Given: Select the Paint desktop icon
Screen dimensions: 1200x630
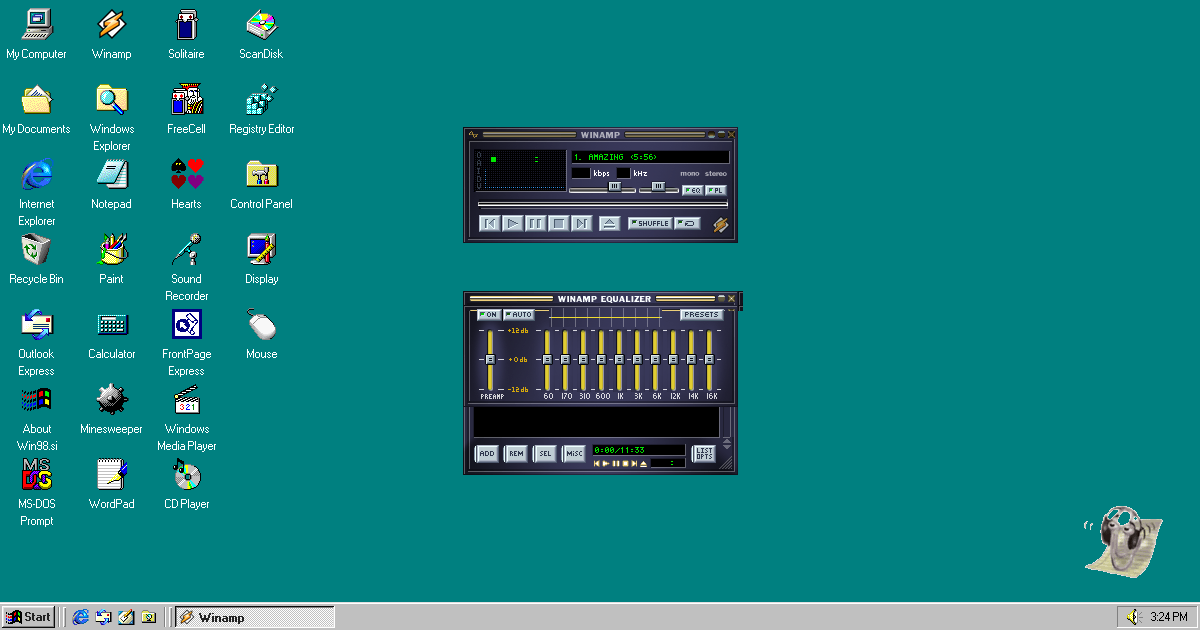Looking at the screenshot, I should (111, 260).
